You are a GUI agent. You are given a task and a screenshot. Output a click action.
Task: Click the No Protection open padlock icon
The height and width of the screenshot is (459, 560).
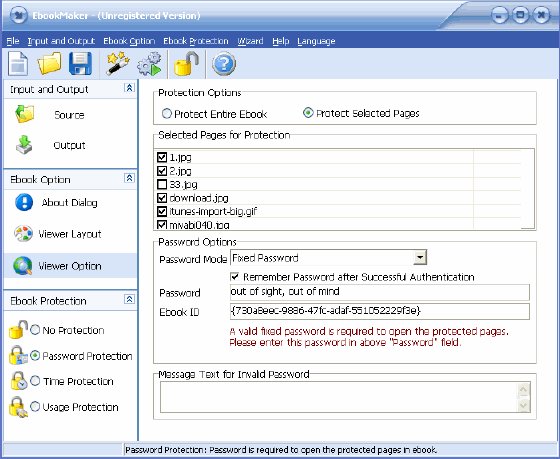(18, 329)
